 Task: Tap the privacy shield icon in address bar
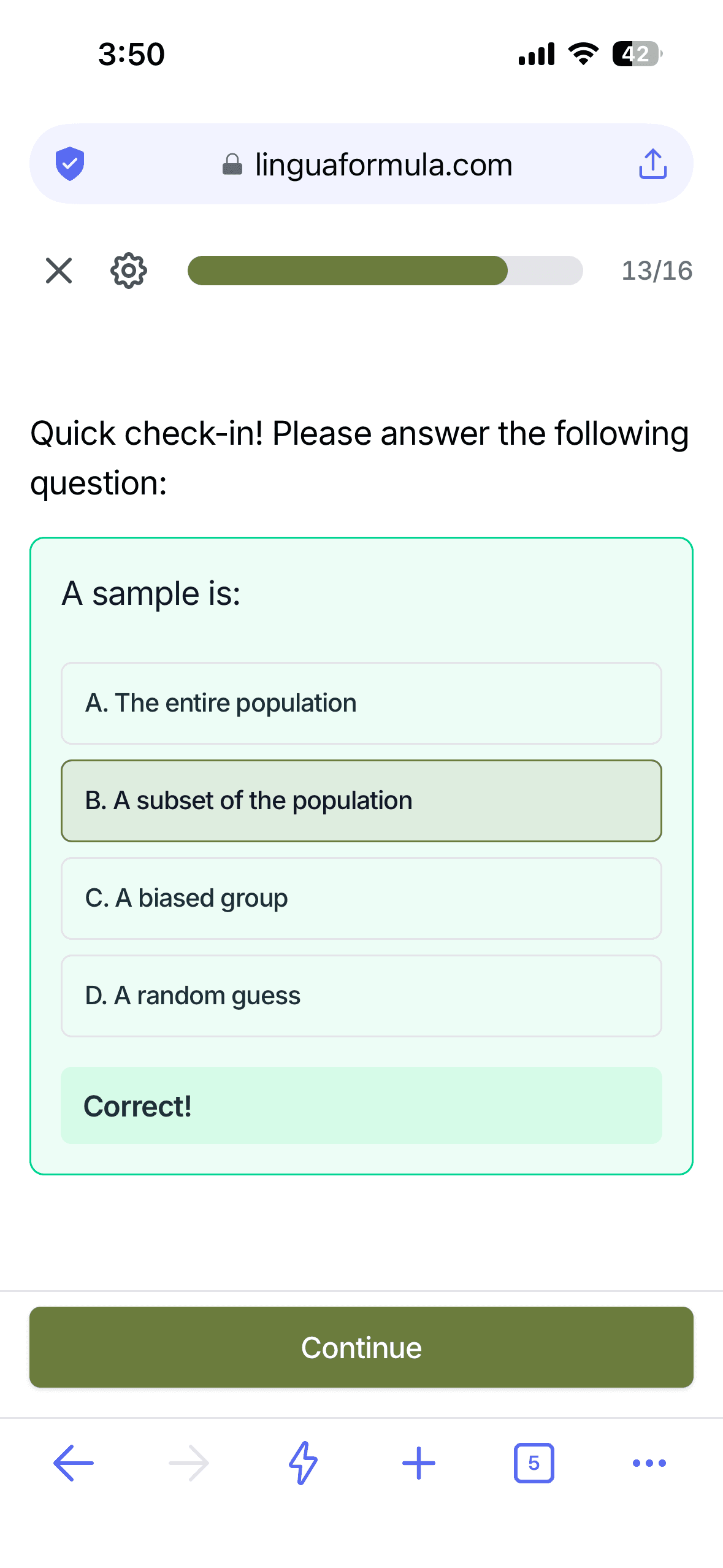click(x=70, y=164)
